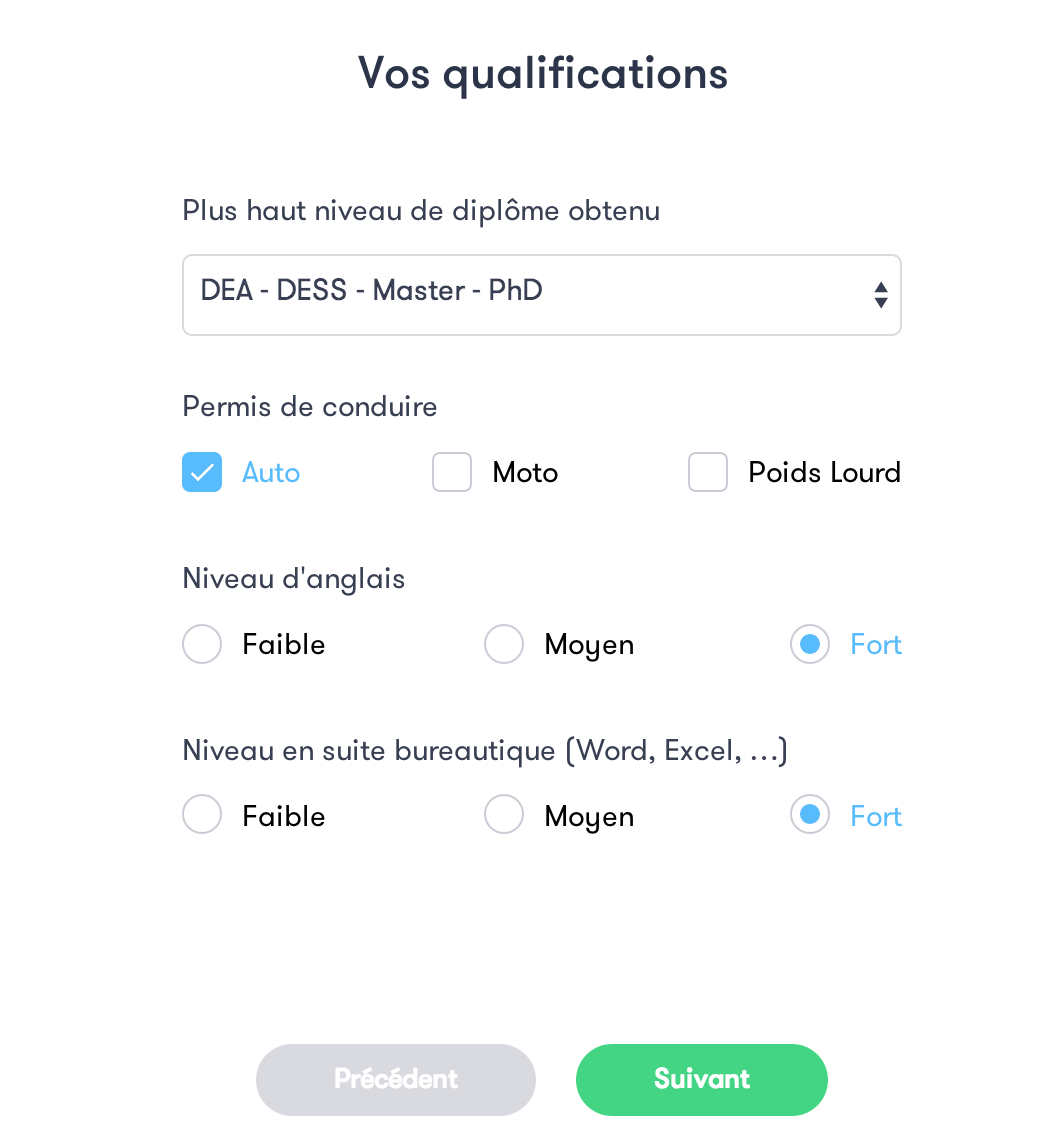Viewport: 1060px width, 1142px height.
Task: Enable the Poids Lourd checkbox
Action: coord(708,472)
